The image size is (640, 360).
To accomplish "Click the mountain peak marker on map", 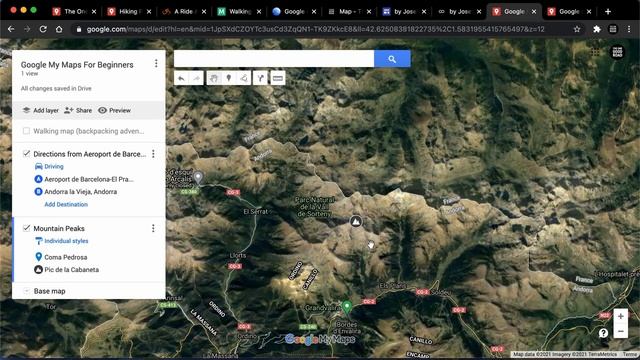I will (x=356, y=221).
